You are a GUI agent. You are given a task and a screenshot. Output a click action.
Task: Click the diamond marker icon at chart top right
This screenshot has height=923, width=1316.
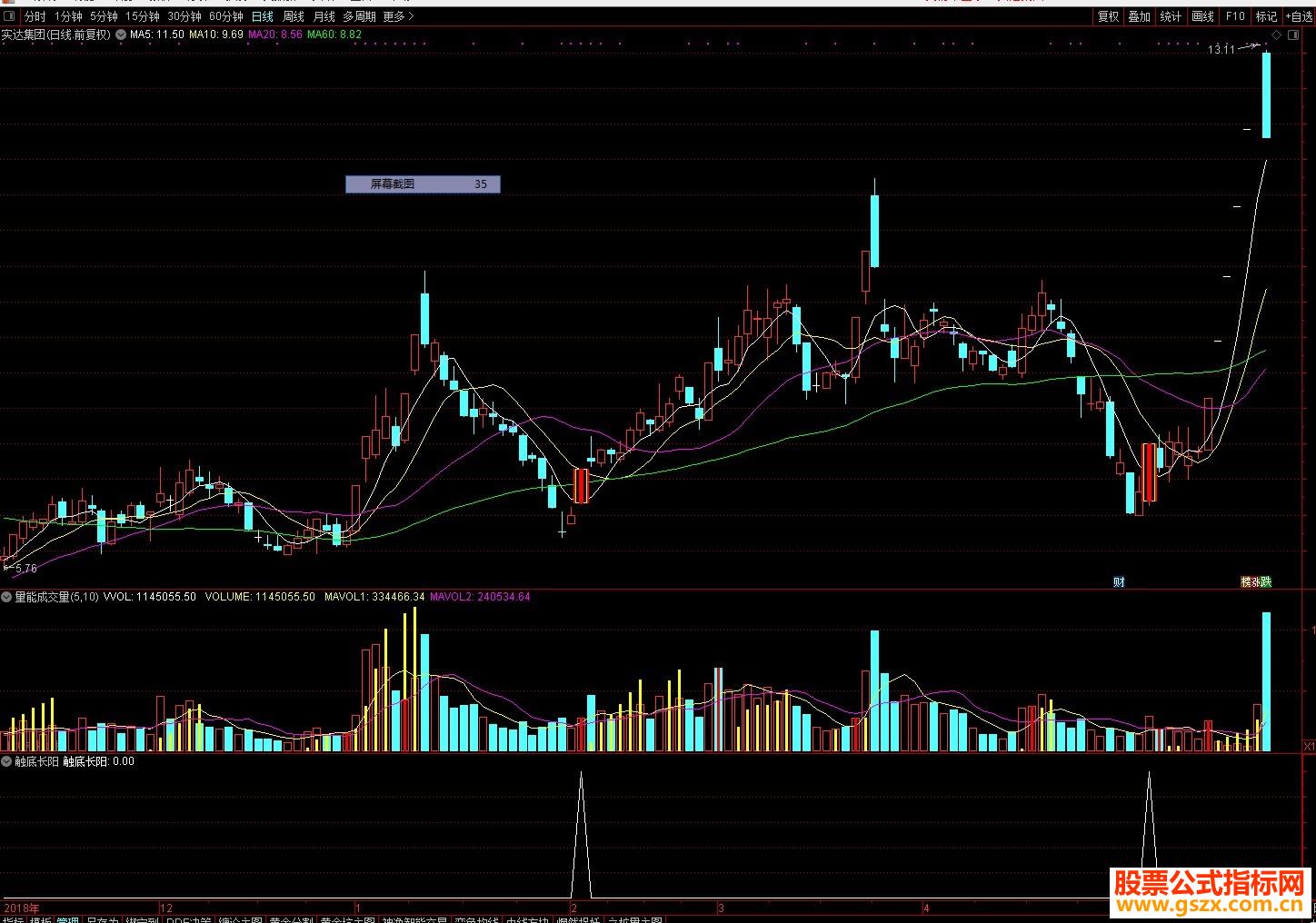pyautogui.click(x=1277, y=35)
